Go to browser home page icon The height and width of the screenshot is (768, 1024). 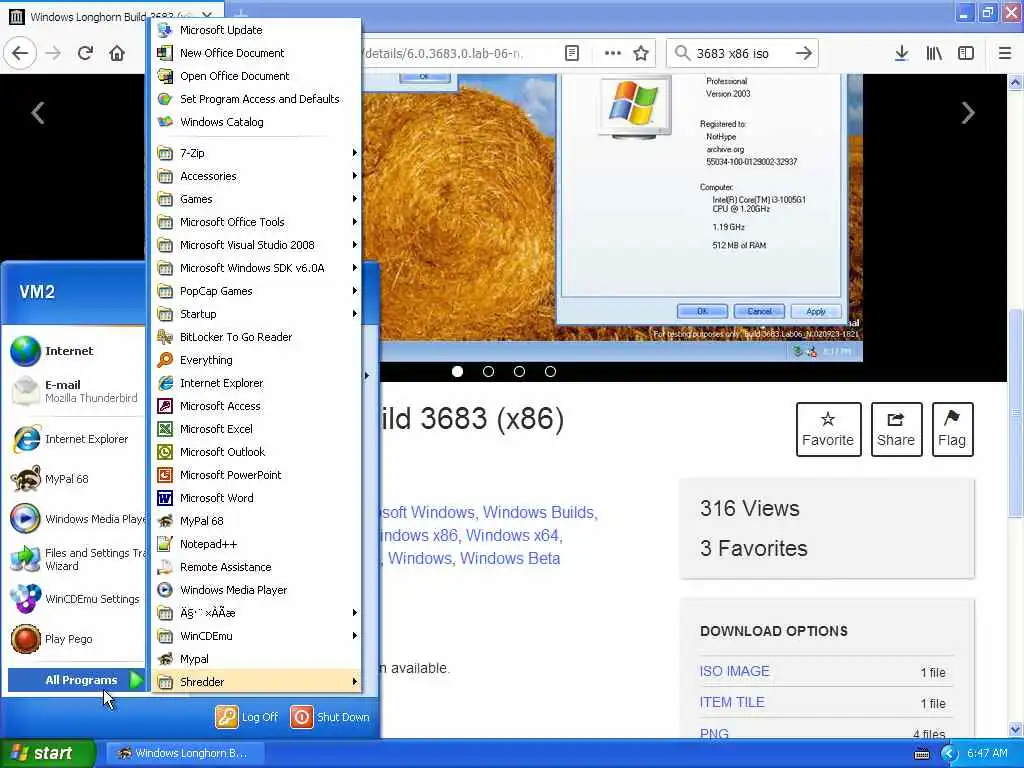(x=117, y=53)
